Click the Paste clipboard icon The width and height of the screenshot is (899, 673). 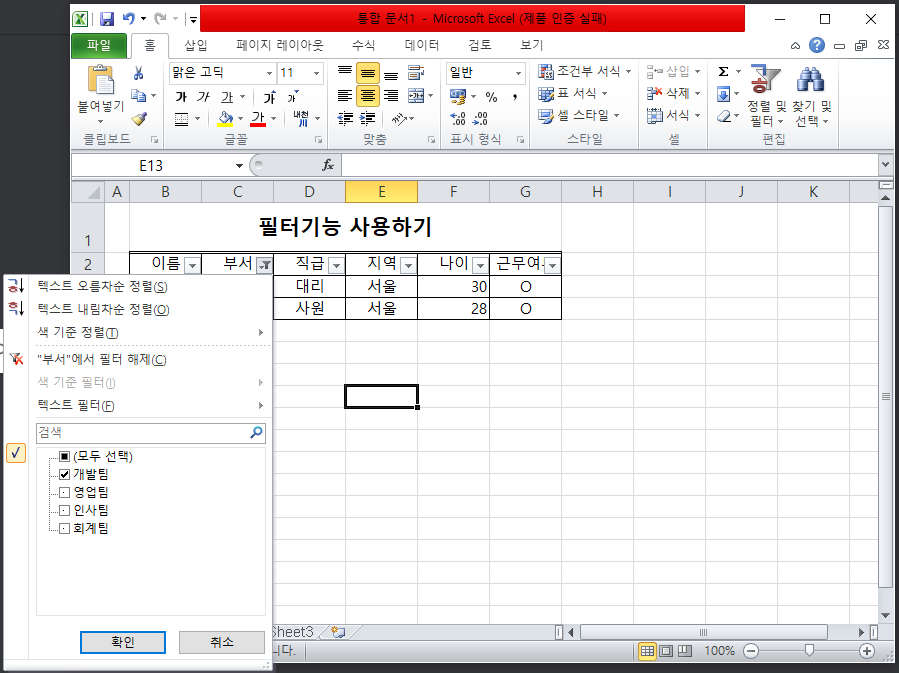101,80
